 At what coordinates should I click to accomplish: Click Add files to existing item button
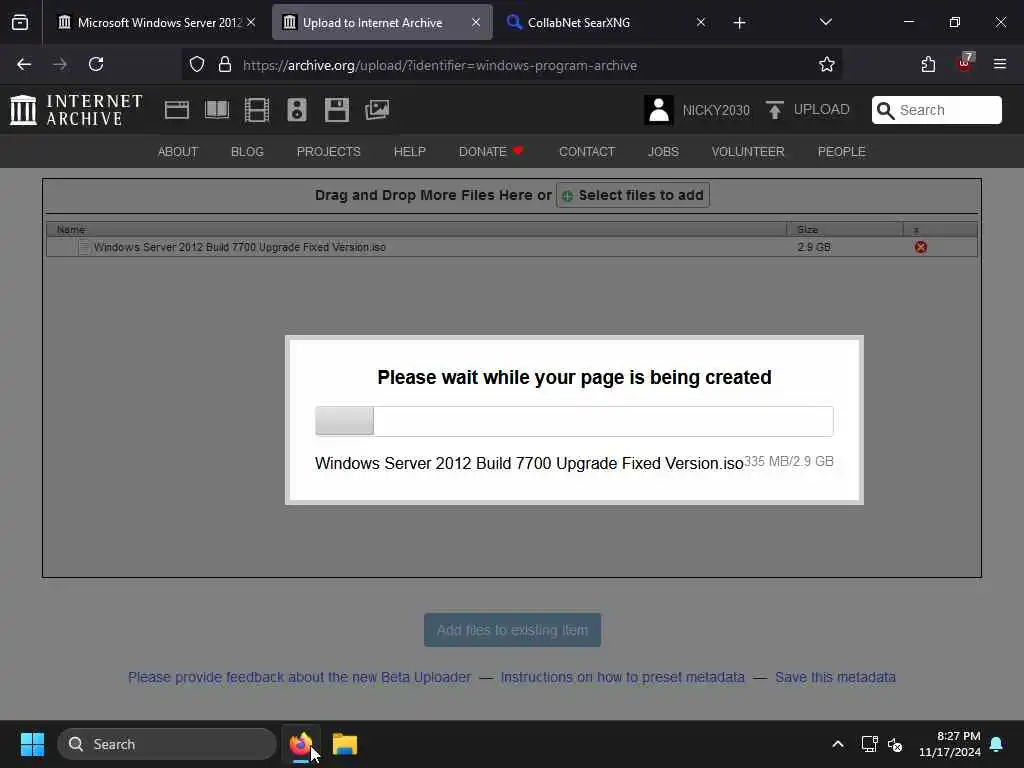pos(513,630)
